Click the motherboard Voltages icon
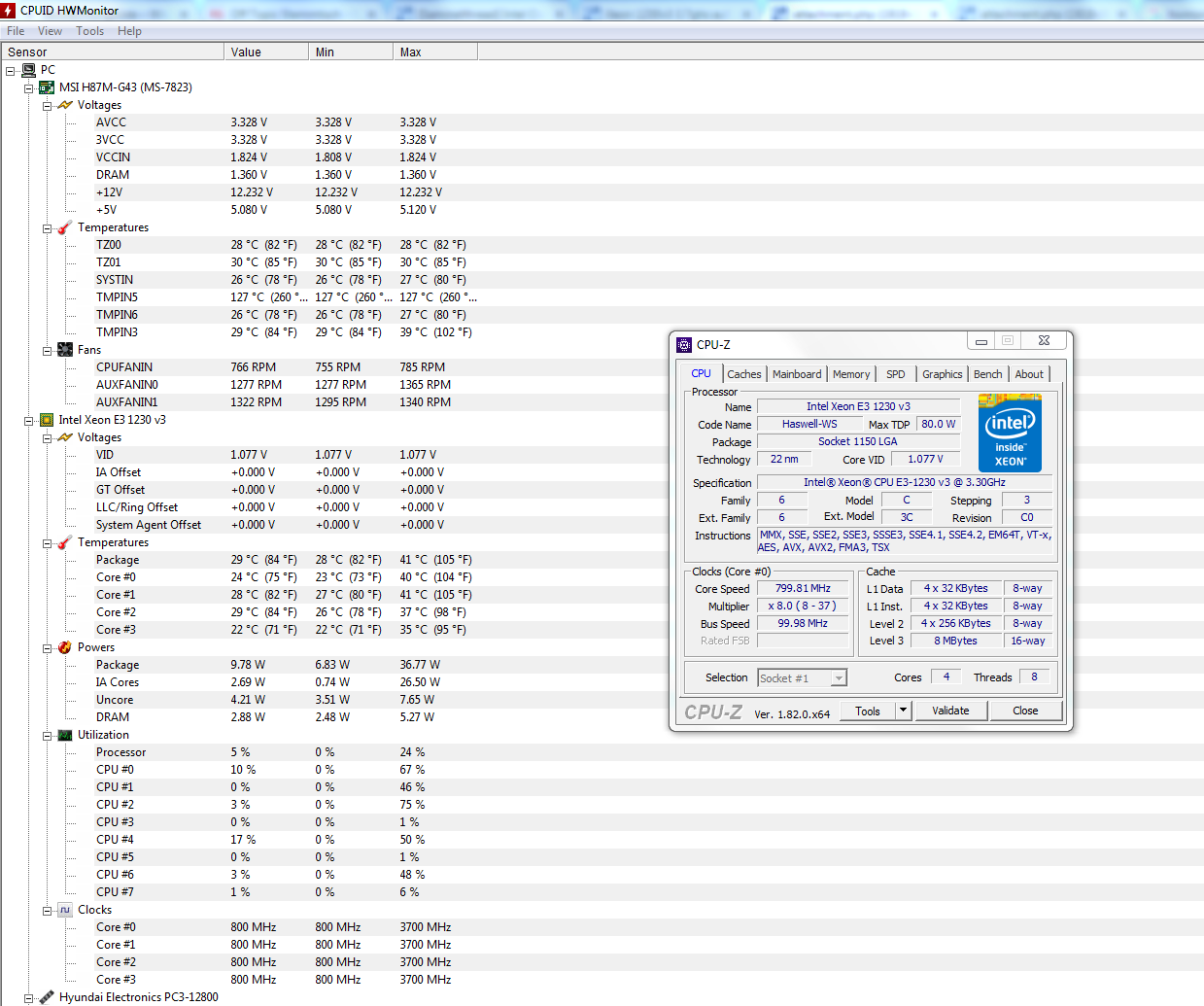The width and height of the screenshot is (1204, 1006). pos(65,105)
